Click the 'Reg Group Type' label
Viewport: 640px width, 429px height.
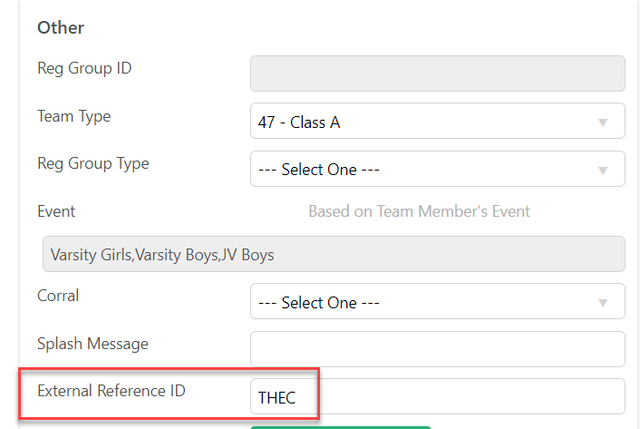(93, 164)
